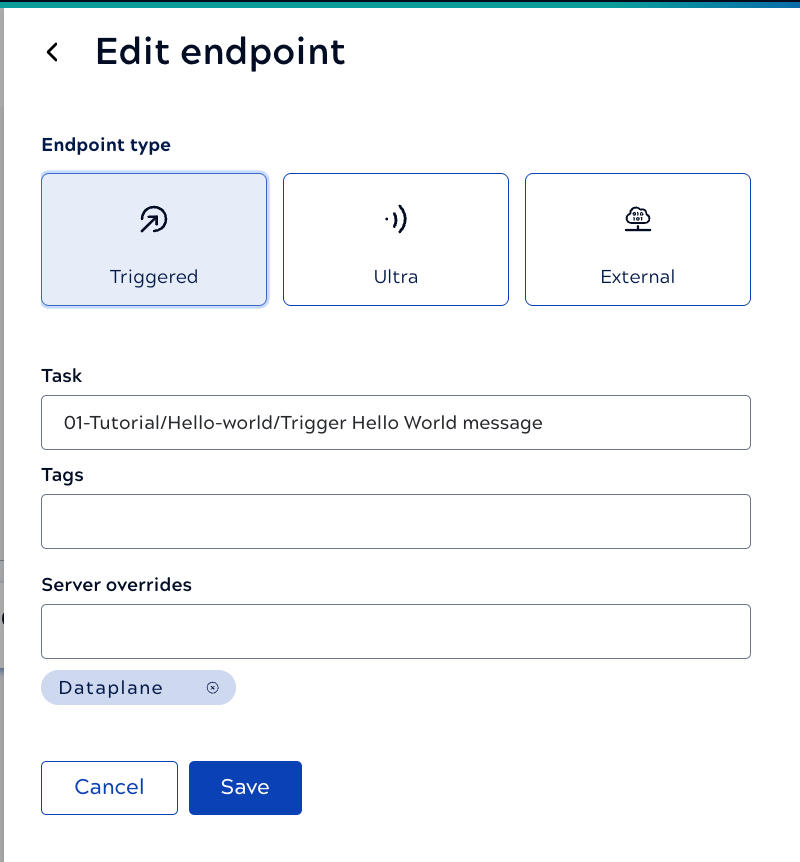Image resolution: width=800 pixels, height=862 pixels.
Task: Click the Server overrides field label
Action: [x=116, y=585]
